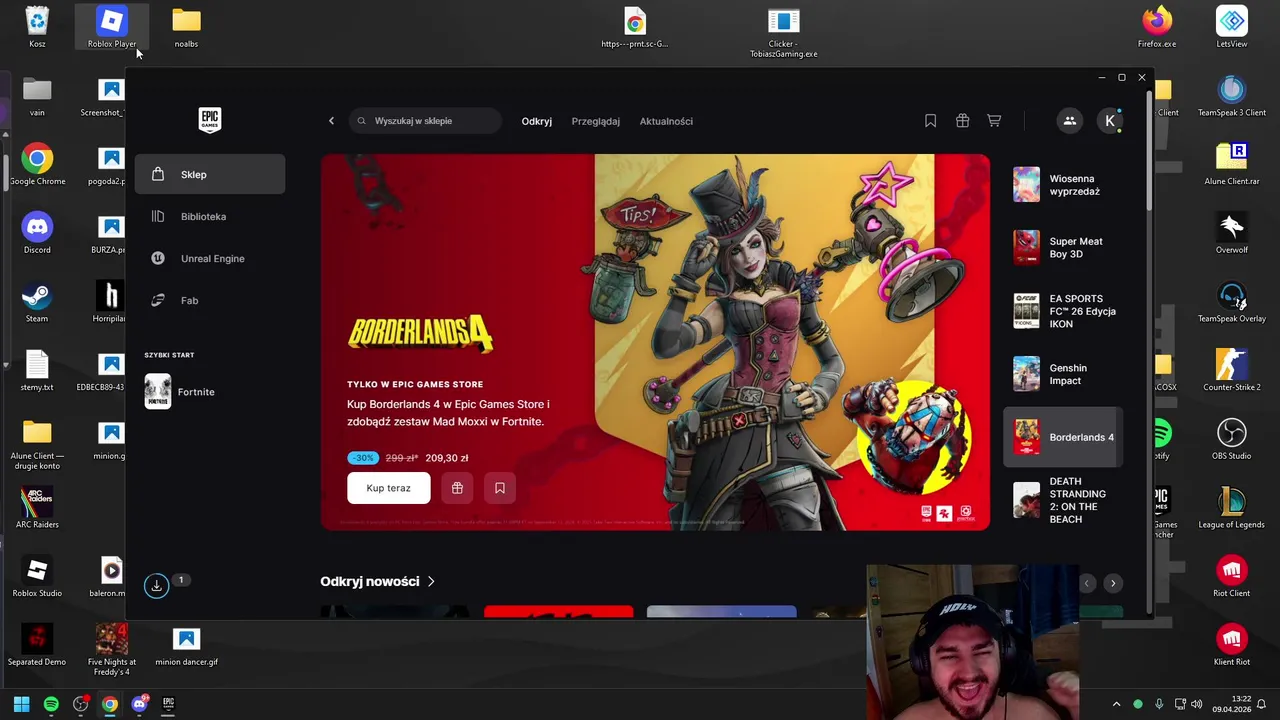1280x720 pixels.
Task: Select the Odkryj tab
Action: pyautogui.click(x=537, y=121)
